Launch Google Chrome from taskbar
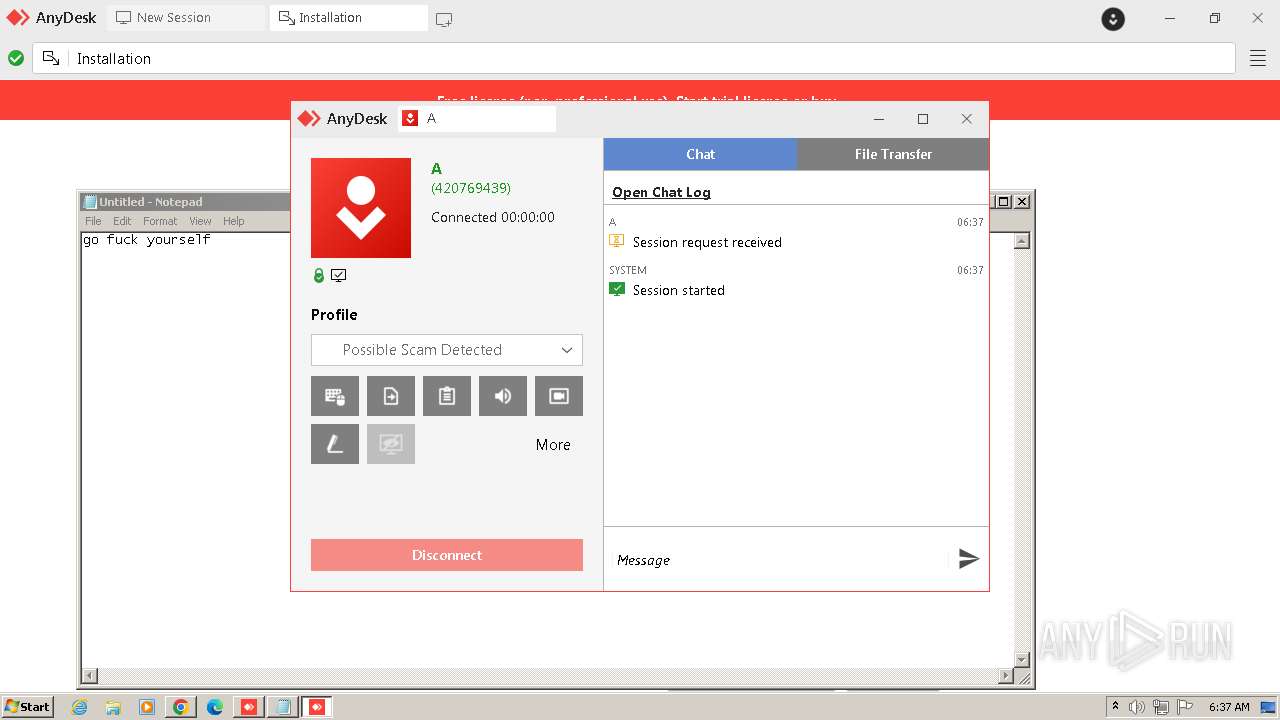Viewport: 1280px width, 720px height. pyautogui.click(x=181, y=707)
